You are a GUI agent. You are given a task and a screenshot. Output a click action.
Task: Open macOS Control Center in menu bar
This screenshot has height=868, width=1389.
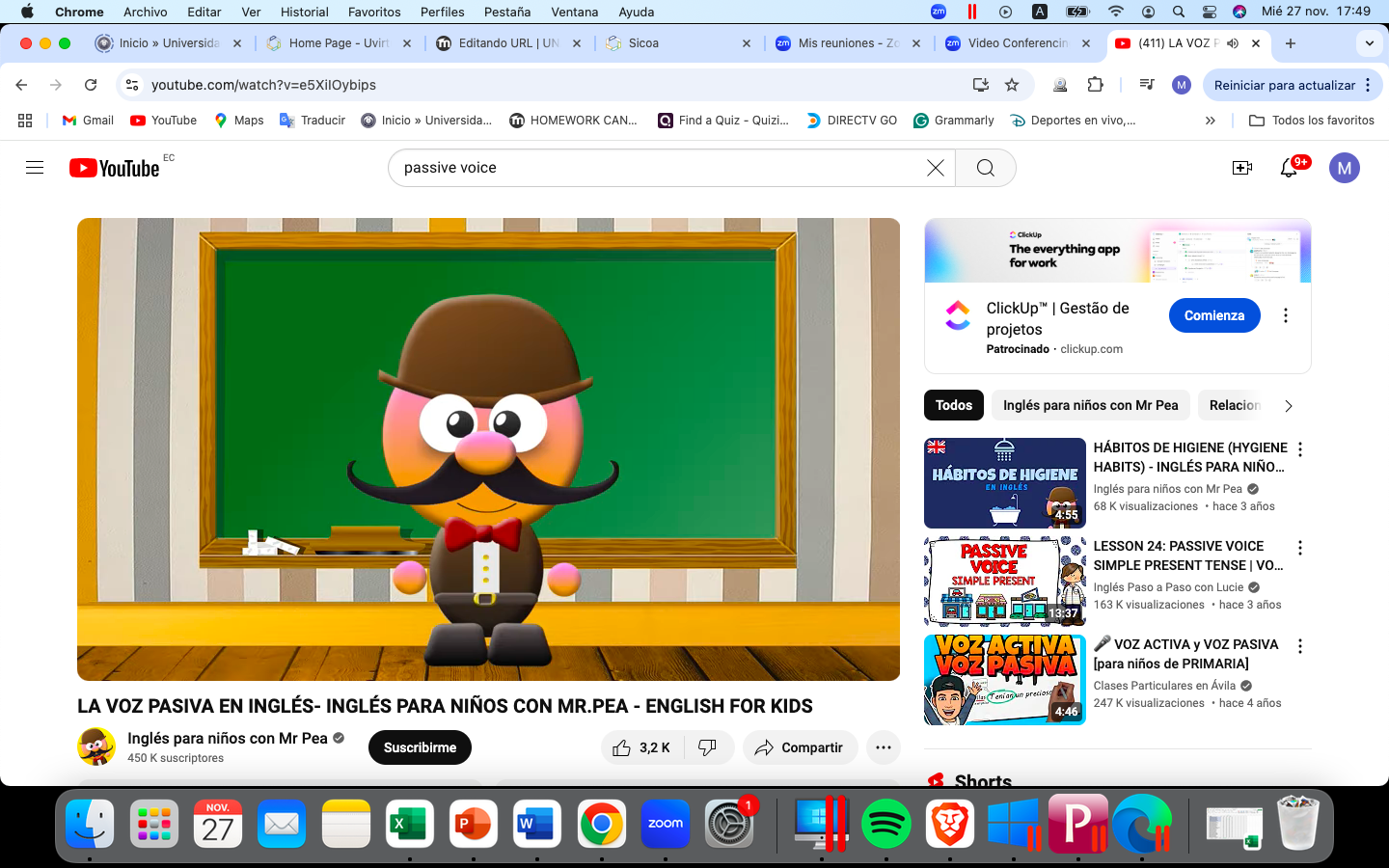pyautogui.click(x=1210, y=12)
